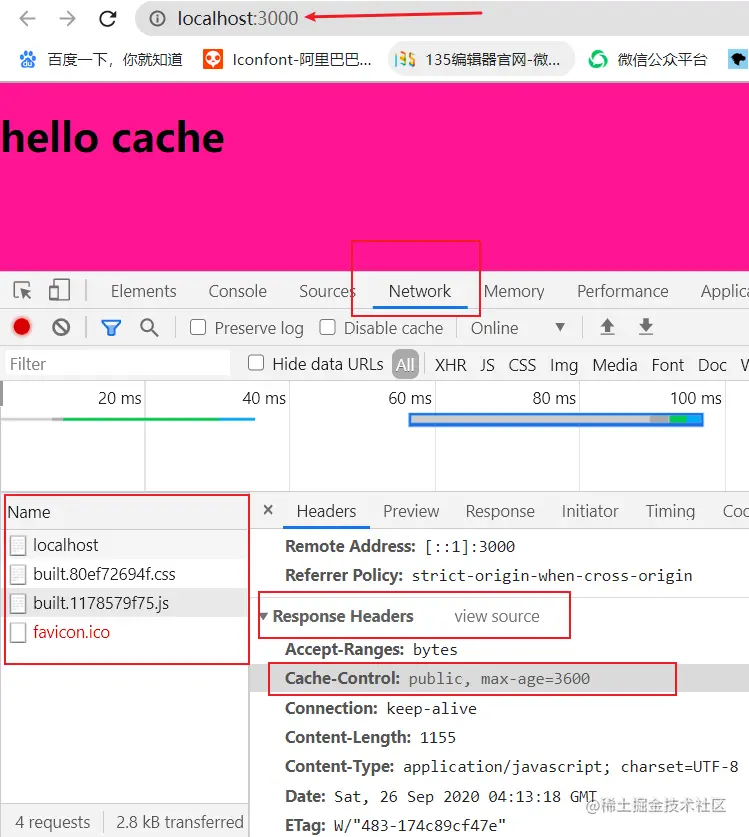Filter requests by JS
The width and height of the screenshot is (749, 837).
pos(487,365)
